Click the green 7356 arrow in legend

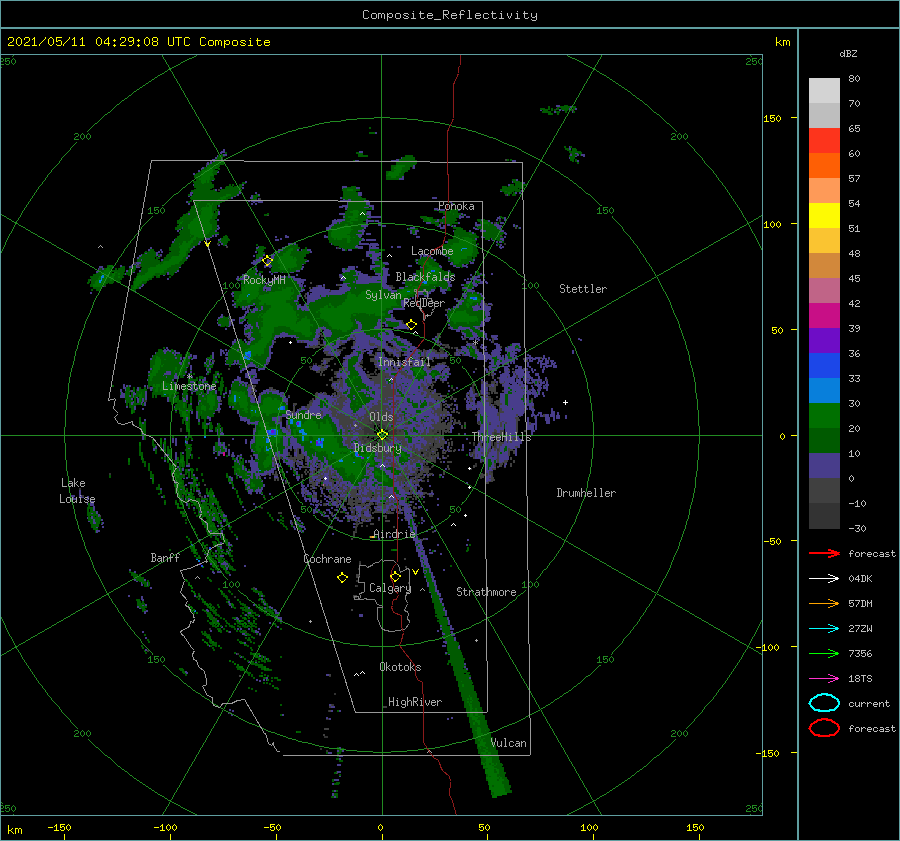click(824, 653)
